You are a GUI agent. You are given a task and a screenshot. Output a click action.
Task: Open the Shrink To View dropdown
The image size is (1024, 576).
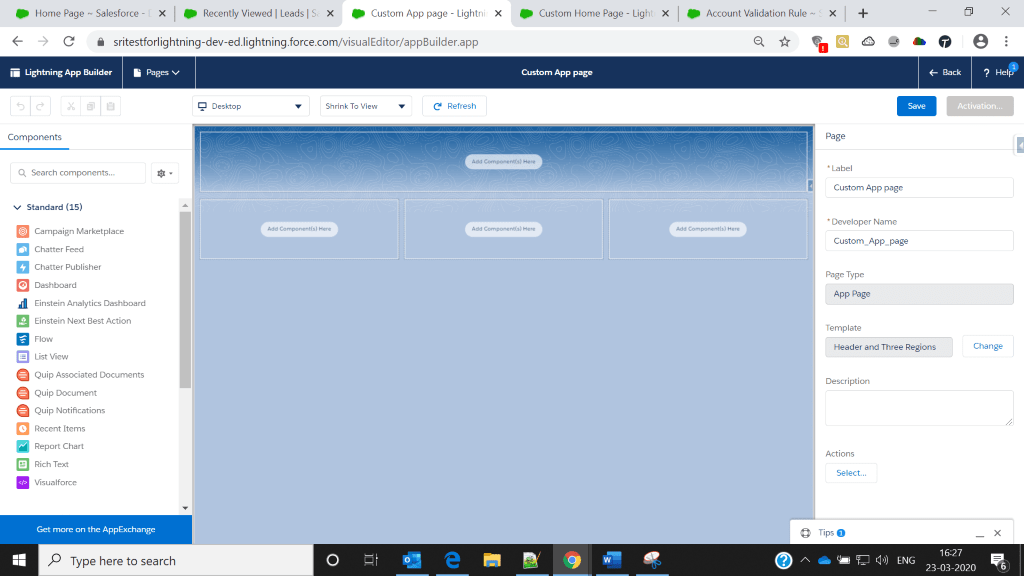tap(365, 106)
